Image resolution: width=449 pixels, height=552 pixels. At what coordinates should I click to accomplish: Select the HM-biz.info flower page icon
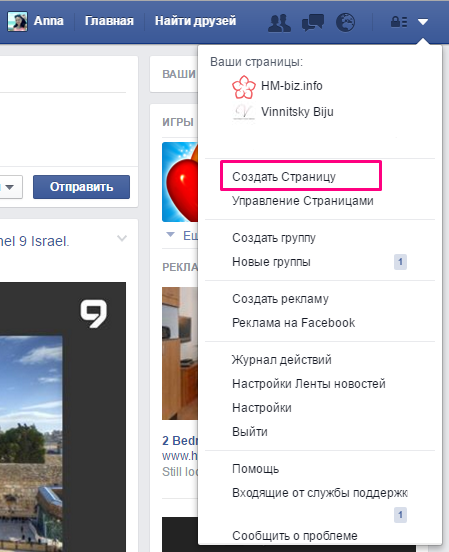click(x=243, y=87)
